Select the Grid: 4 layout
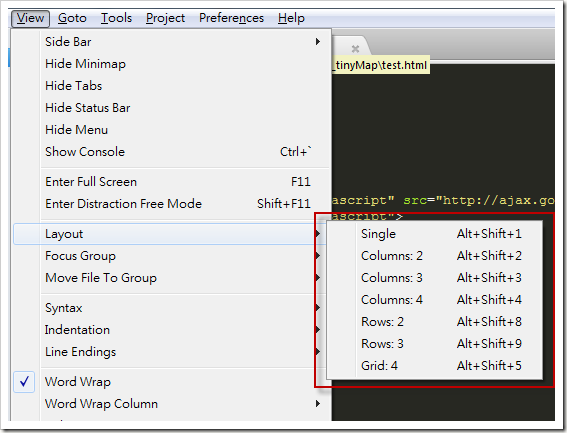The width and height of the screenshot is (567, 433). 434,366
